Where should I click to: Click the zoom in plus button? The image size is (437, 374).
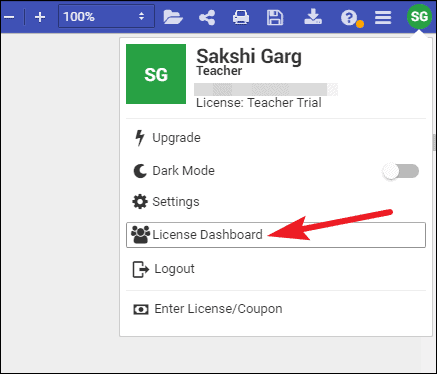pyautogui.click(x=40, y=17)
